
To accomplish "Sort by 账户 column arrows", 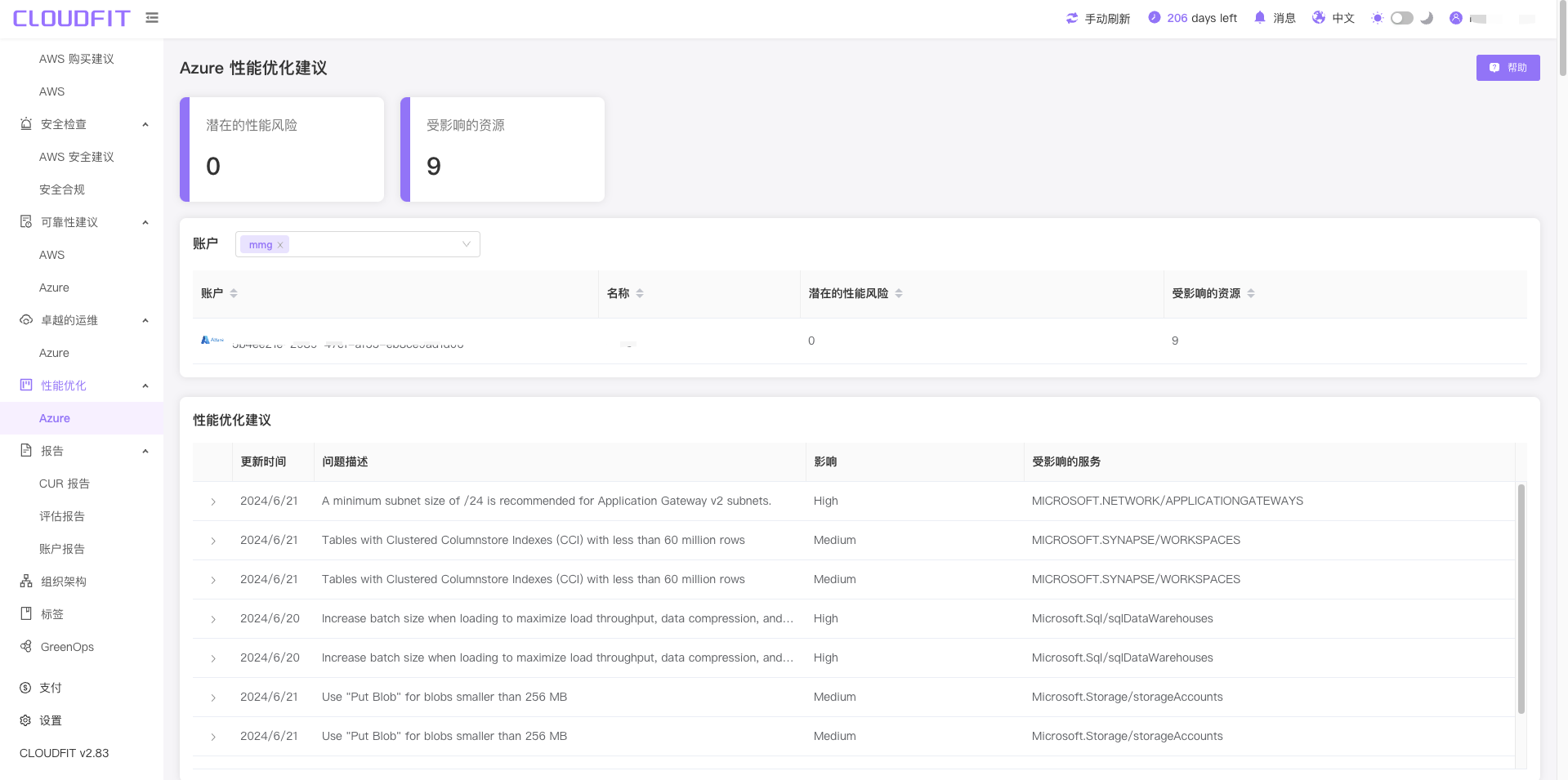I will pos(234,293).
